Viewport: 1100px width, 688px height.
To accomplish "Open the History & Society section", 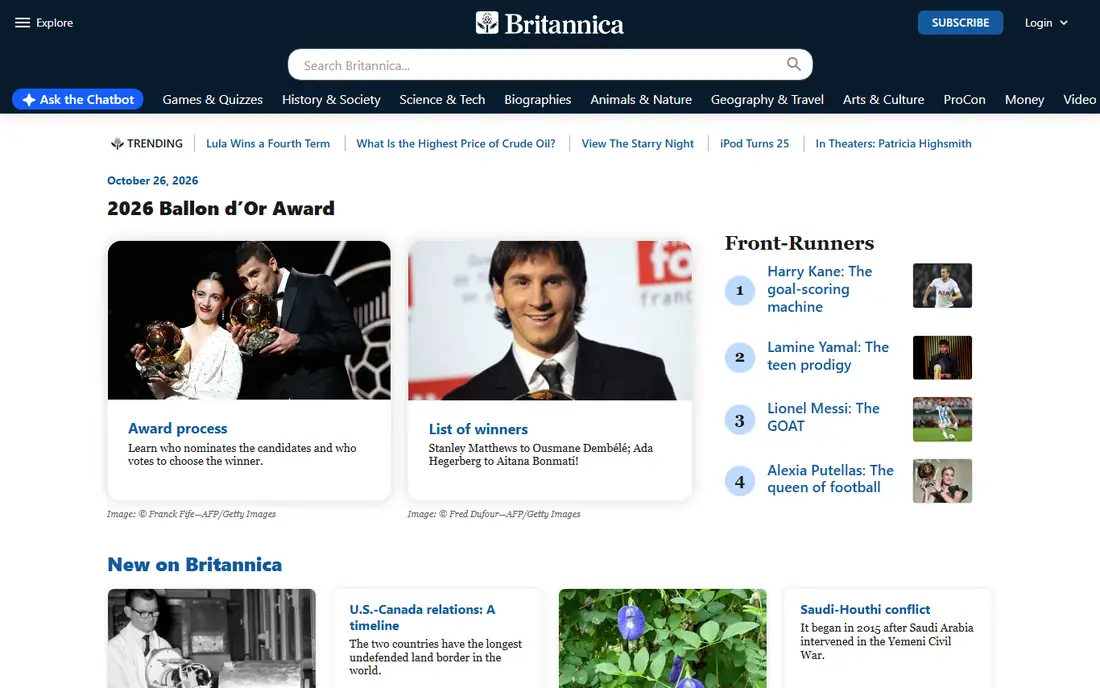I will pyautogui.click(x=331, y=100).
